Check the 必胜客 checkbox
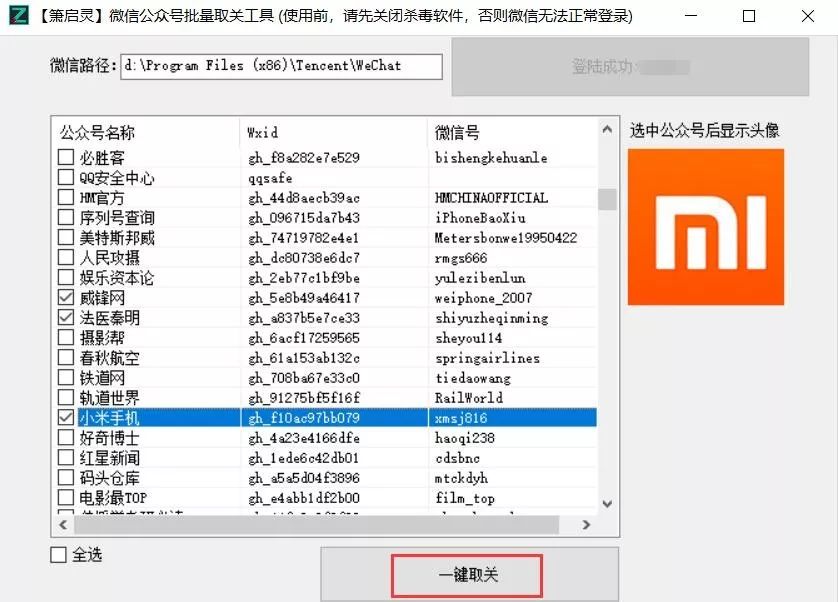Image resolution: width=838 pixels, height=602 pixels. point(66,157)
